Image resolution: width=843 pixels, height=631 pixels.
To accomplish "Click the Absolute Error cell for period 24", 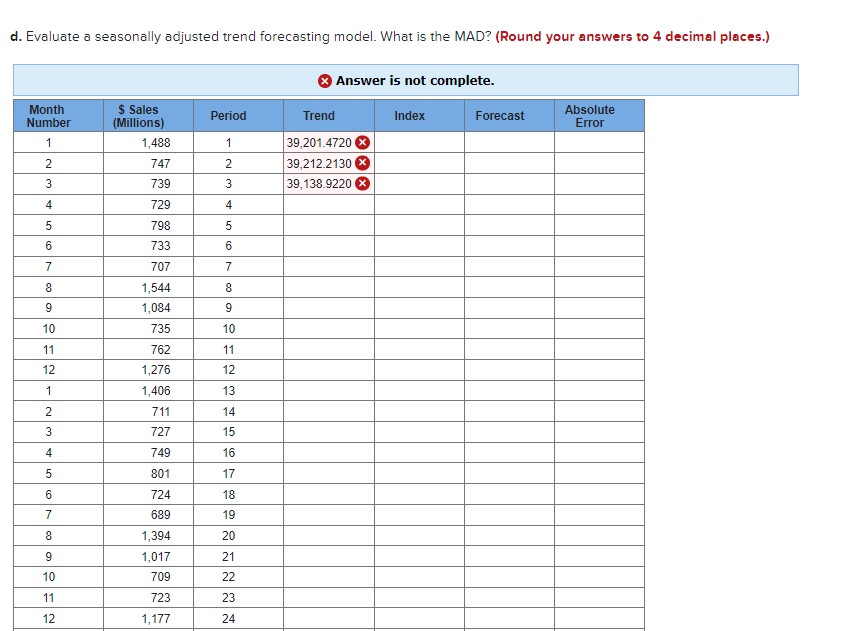I will (599, 619).
